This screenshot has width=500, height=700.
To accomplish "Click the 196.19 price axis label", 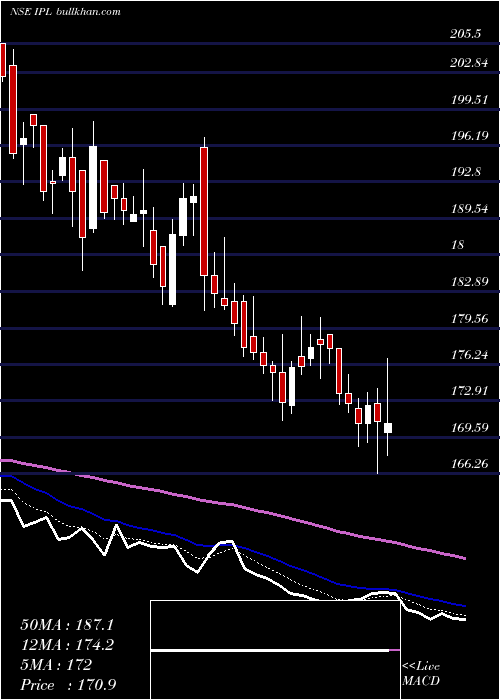I will coord(469,136).
